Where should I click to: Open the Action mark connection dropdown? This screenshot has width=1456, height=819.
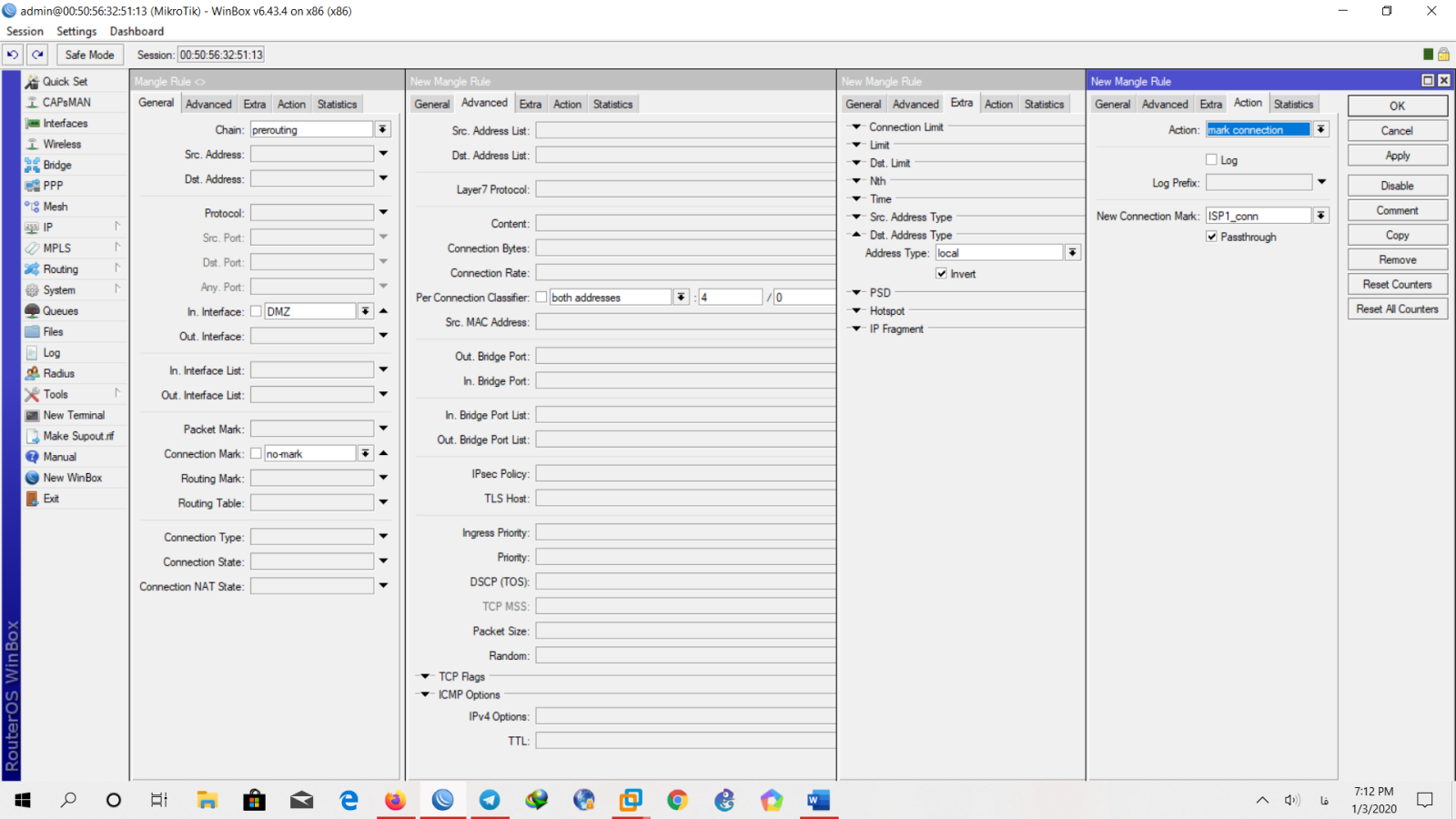pos(1321,130)
